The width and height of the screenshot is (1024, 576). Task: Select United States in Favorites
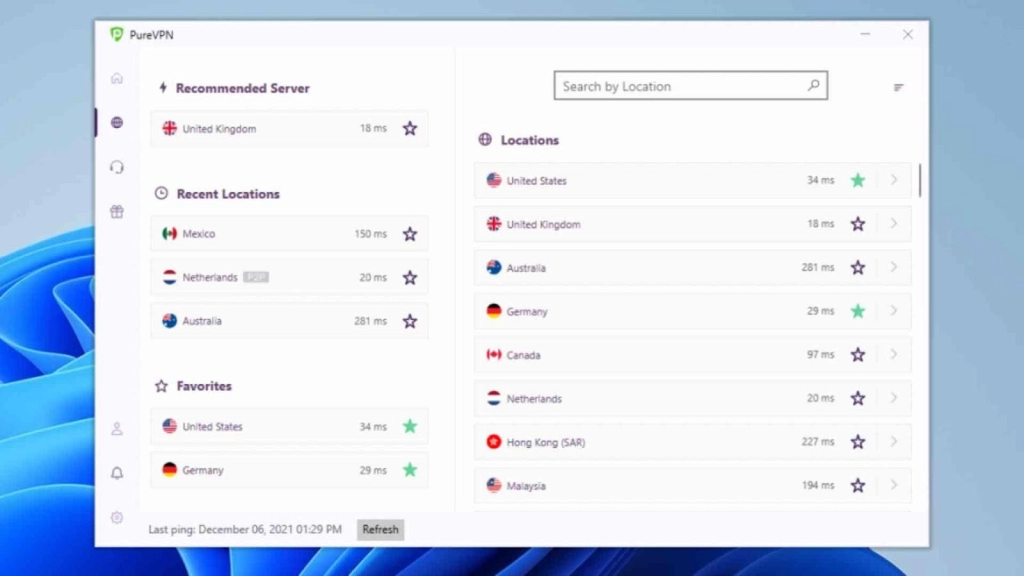289,426
